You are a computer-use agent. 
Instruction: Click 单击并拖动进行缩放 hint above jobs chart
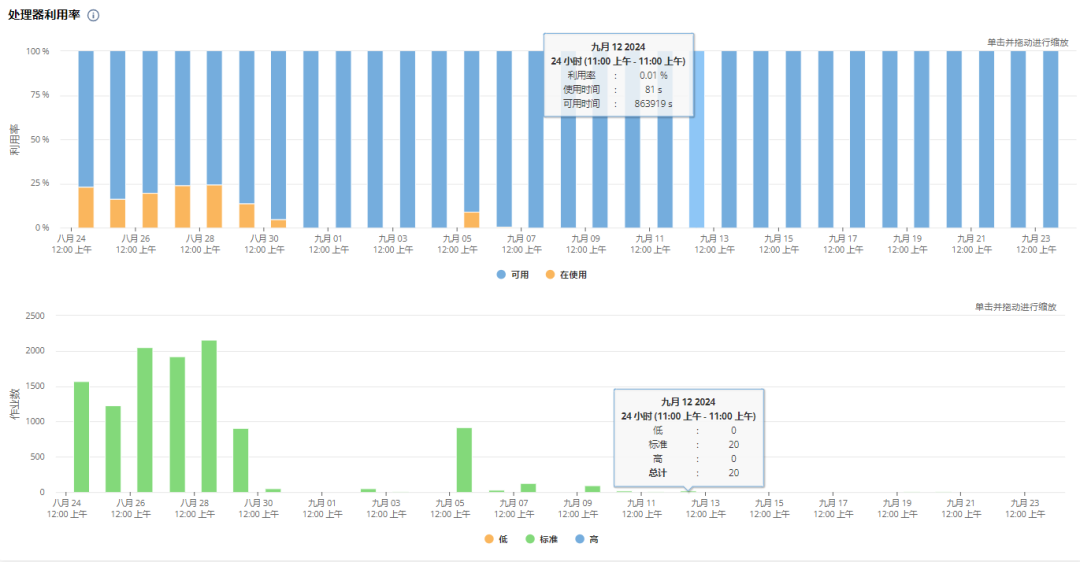pyautogui.click(x=1015, y=307)
